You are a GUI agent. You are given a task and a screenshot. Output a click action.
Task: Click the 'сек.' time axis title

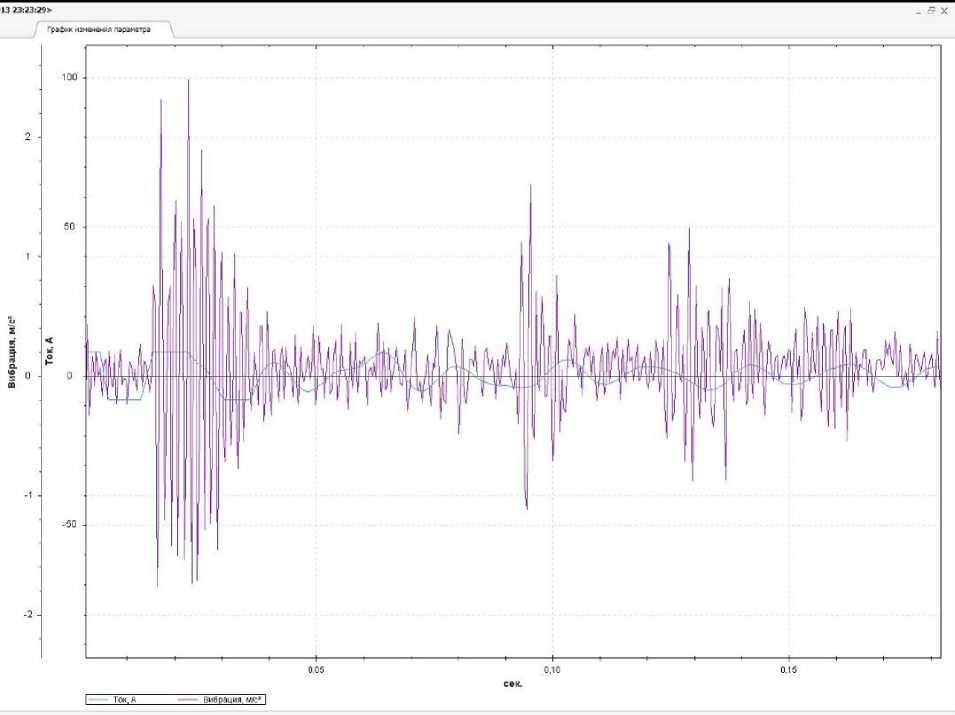click(513, 683)
